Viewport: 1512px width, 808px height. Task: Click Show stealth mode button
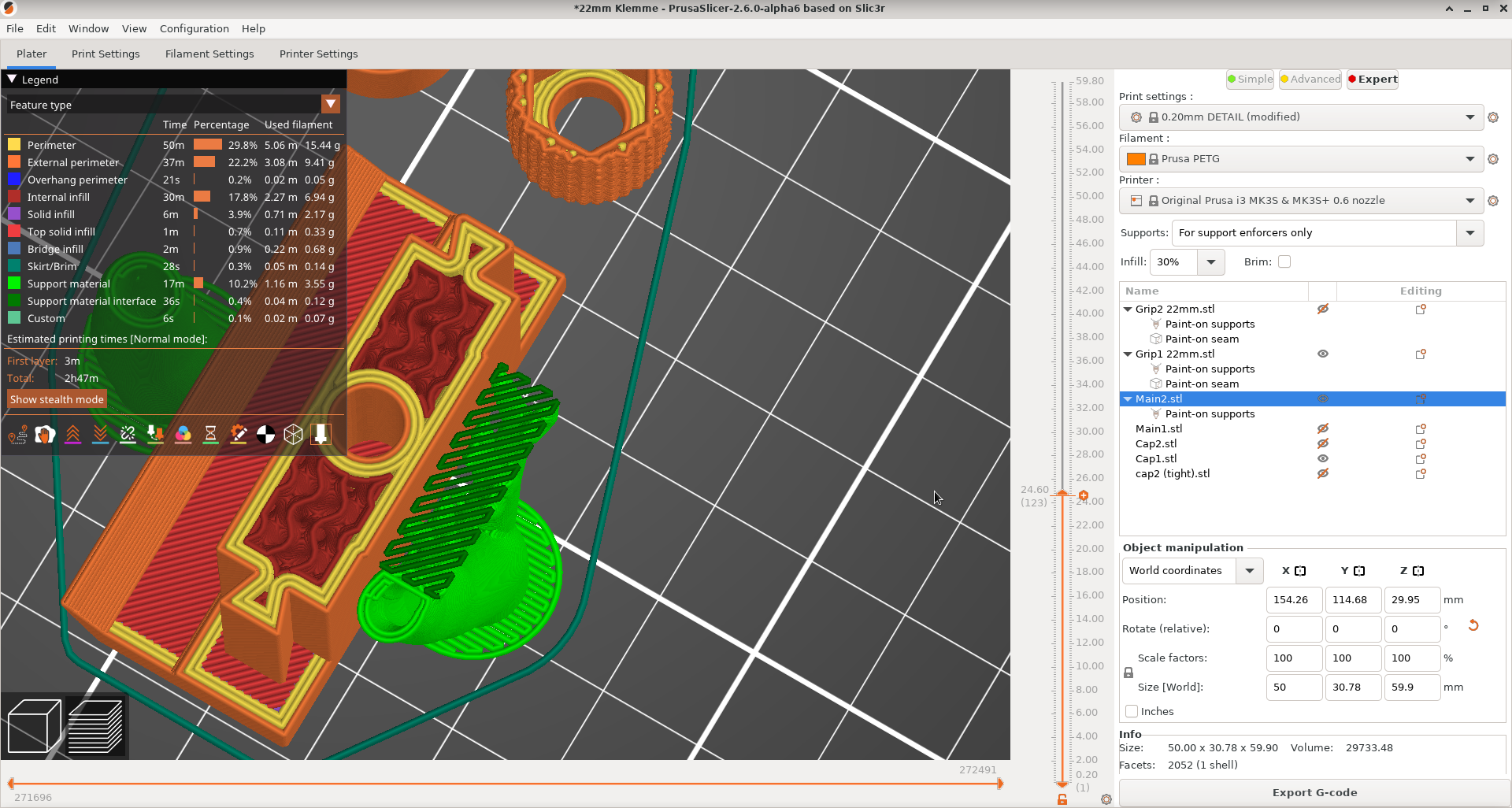coord(57,399)
